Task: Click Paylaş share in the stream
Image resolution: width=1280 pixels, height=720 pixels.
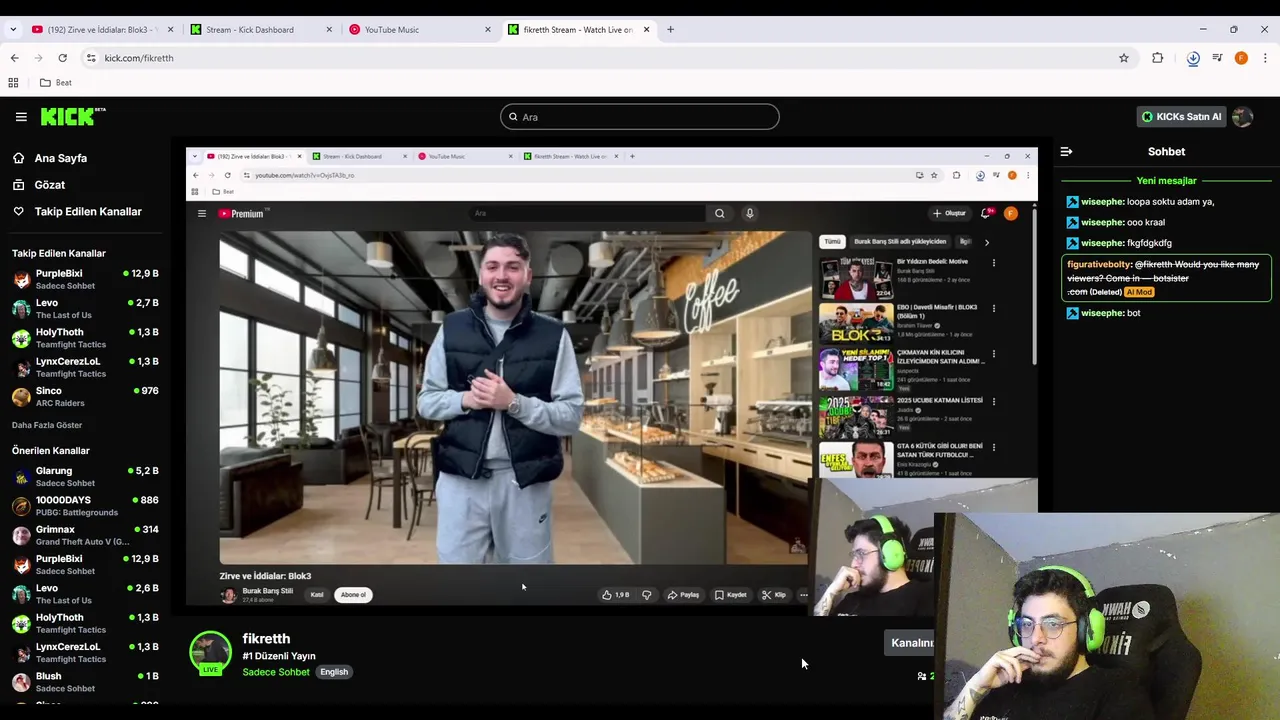Action: 684,595
